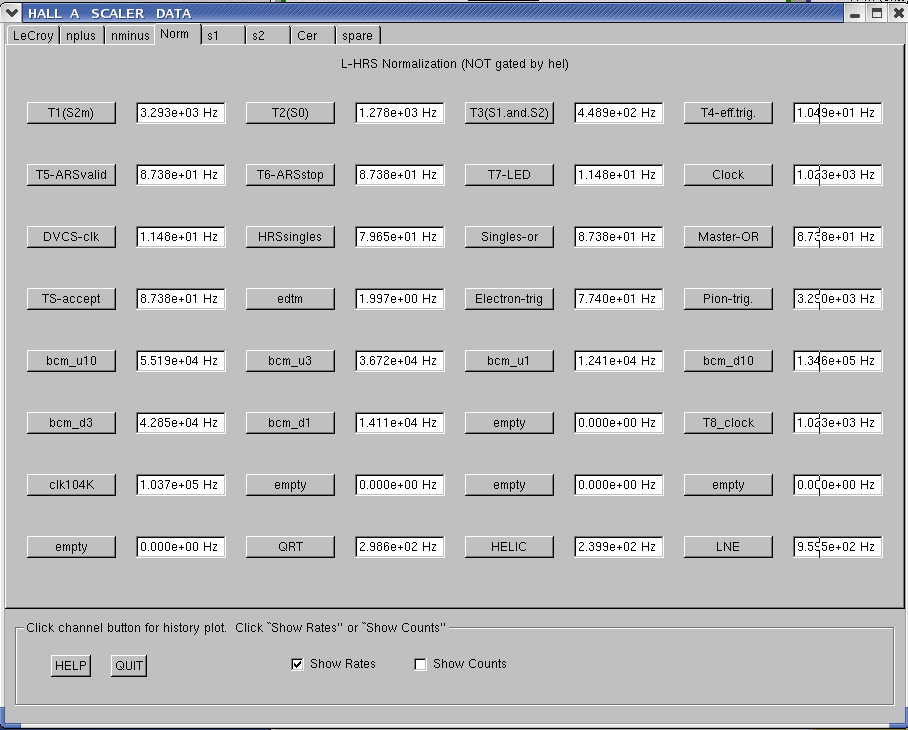Viewport: 908px width, 730px height.
Task: Open the spare tab
Action: [x=358, y=35]
